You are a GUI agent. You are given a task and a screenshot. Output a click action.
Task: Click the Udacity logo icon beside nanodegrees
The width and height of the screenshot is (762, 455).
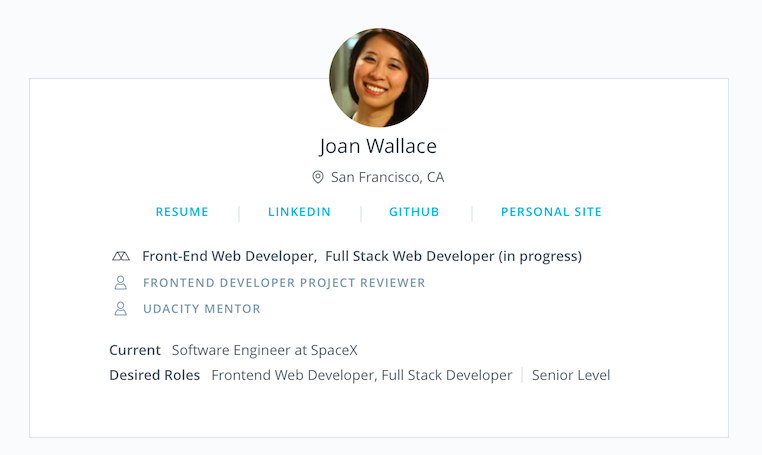point(121,256)
